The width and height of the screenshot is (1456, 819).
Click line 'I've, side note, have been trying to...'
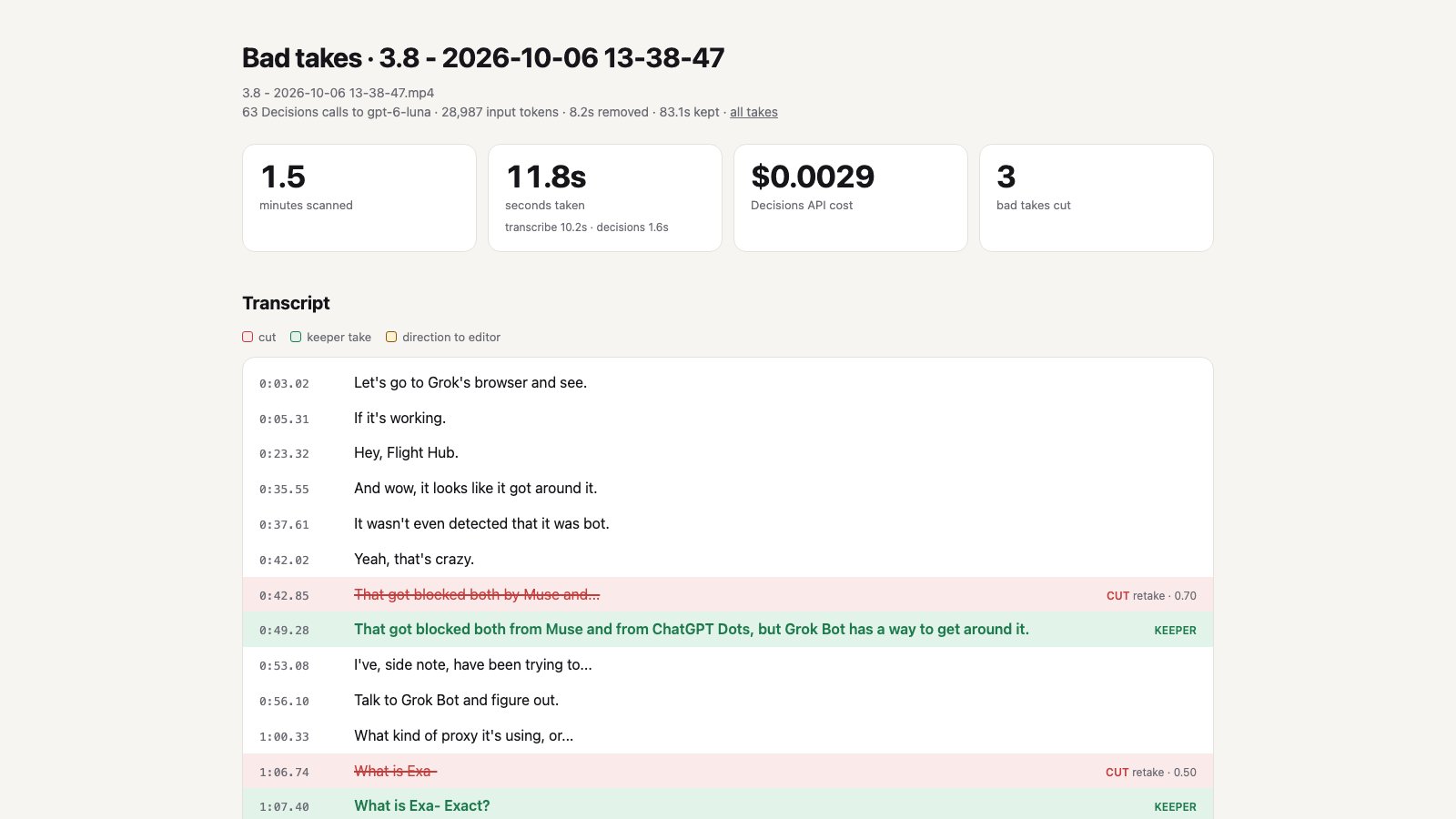tap(473, 664)
